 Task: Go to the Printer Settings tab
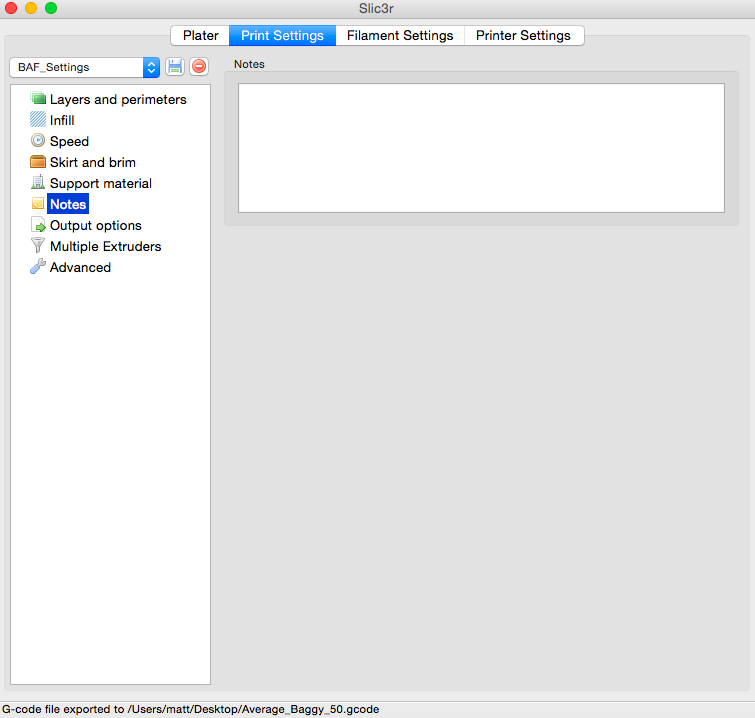pos(523,35)
